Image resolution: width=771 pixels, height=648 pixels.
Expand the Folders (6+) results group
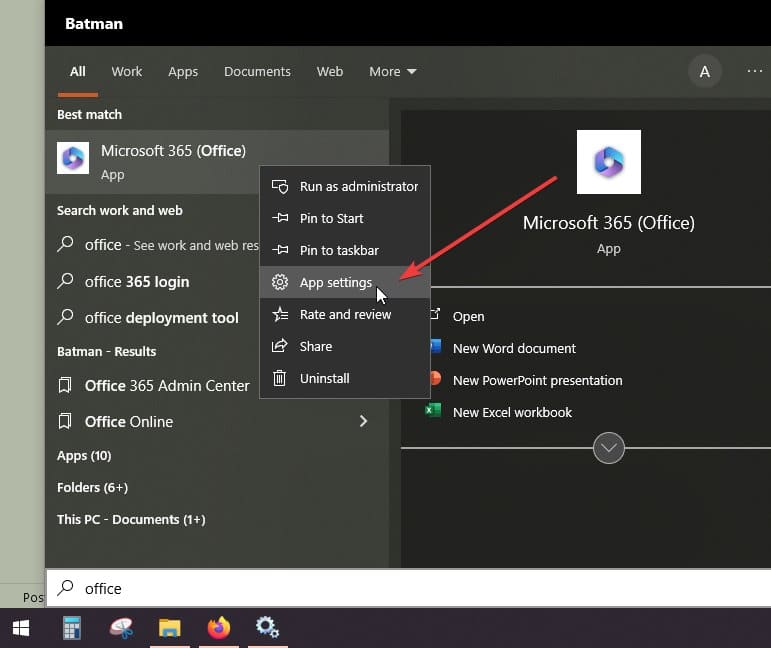point(92,487)
